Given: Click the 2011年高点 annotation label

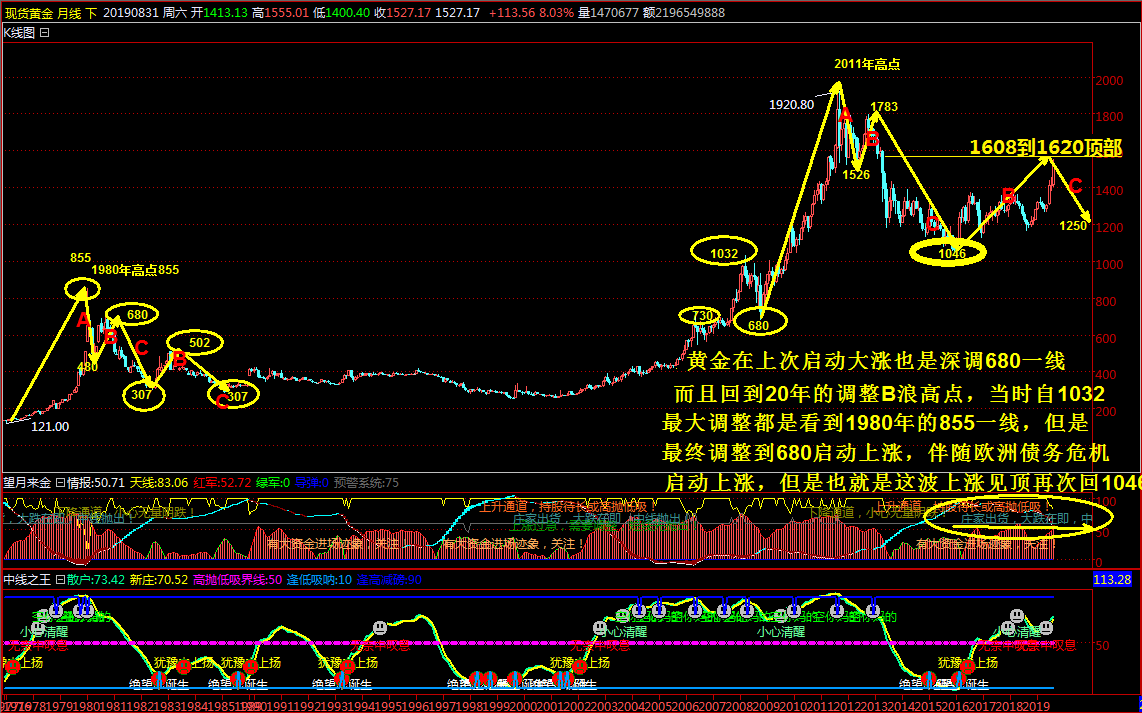Looking at the screenshot, I should point(867,64).
